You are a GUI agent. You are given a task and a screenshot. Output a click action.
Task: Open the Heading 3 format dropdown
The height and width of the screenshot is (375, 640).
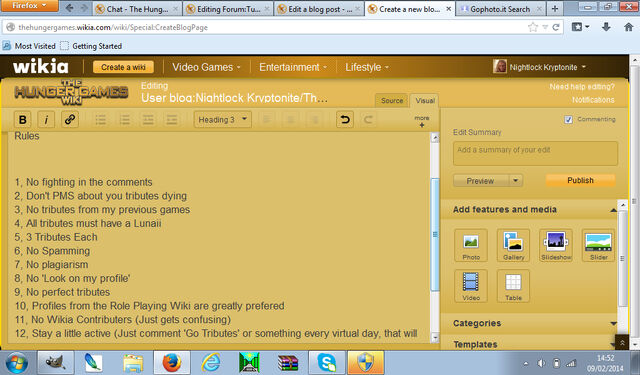[222, 120]
